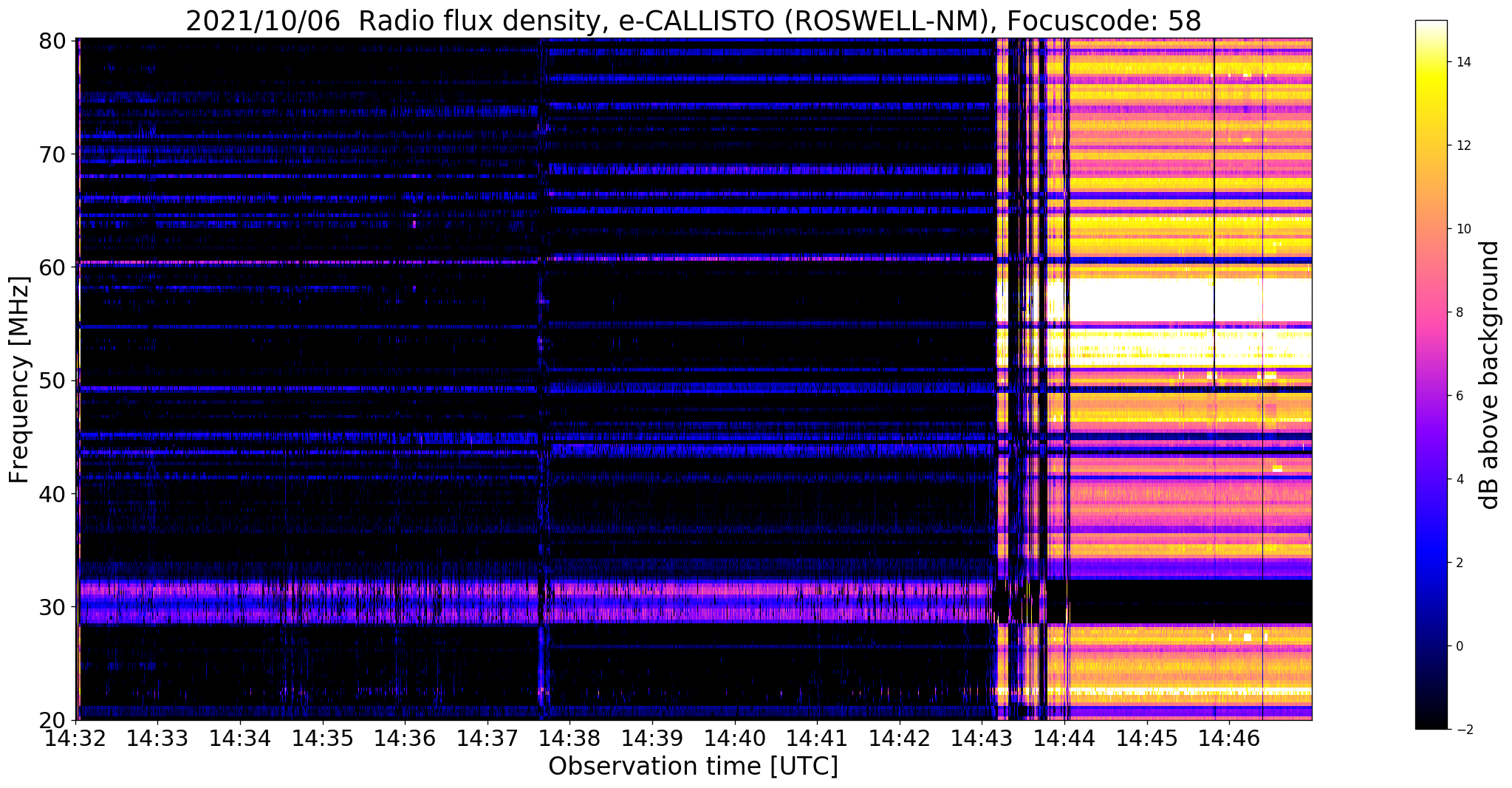Click the 80 MHz frequency tick label
Image resolution: width=1512 pixels, height=788 pixels.
pos(52,40)
